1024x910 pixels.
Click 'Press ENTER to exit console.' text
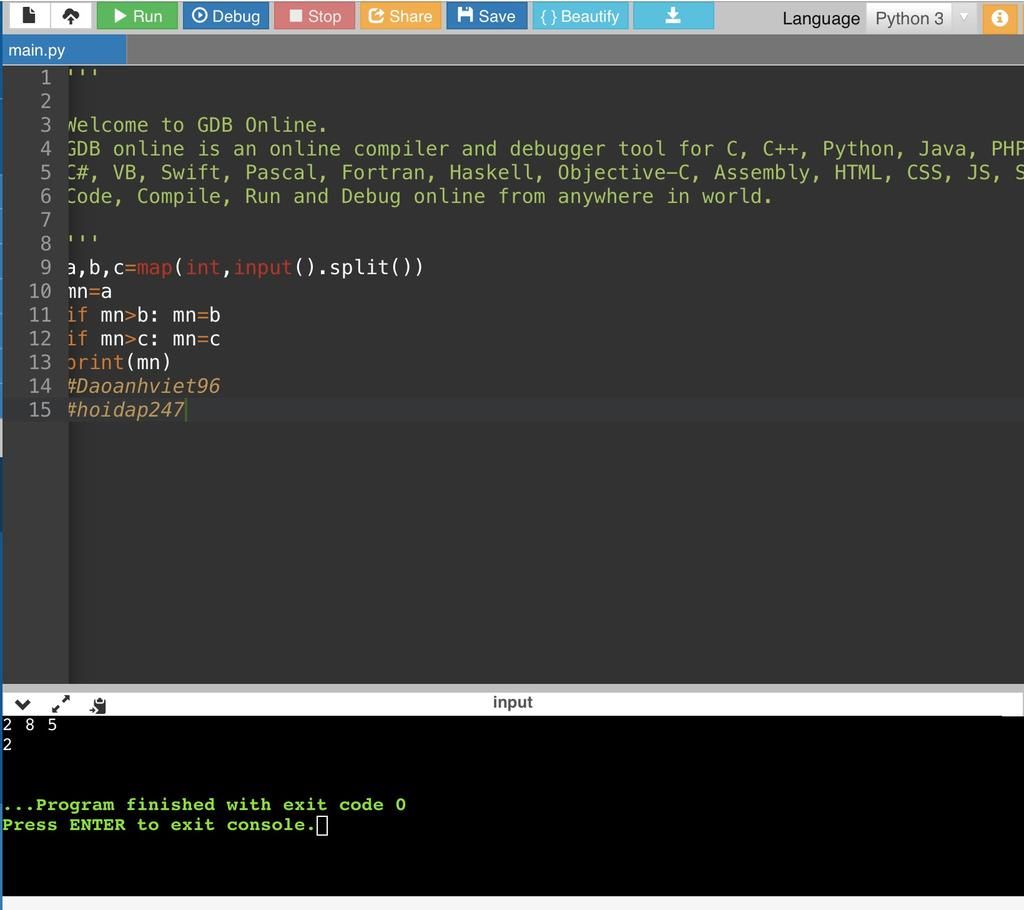159,825
